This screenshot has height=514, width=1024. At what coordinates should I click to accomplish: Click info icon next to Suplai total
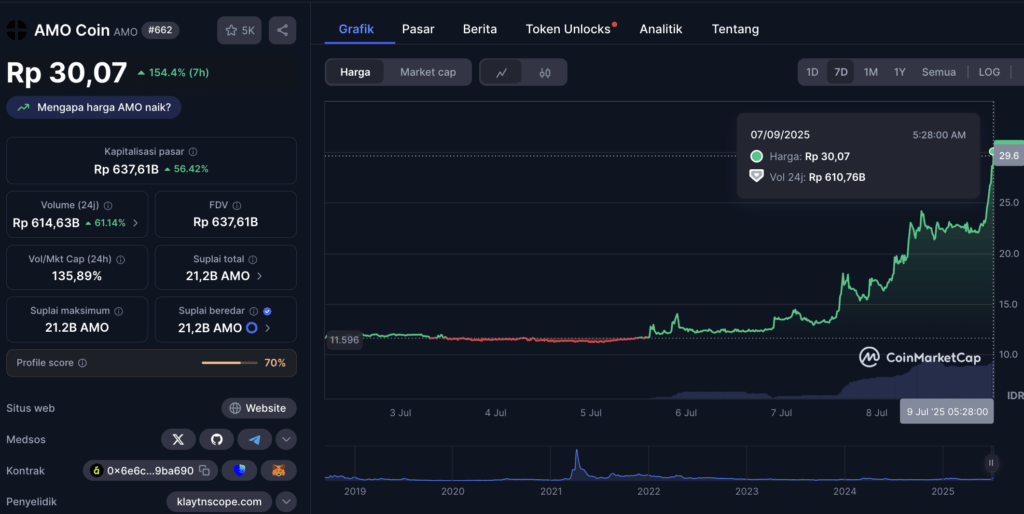pos(253,259)
